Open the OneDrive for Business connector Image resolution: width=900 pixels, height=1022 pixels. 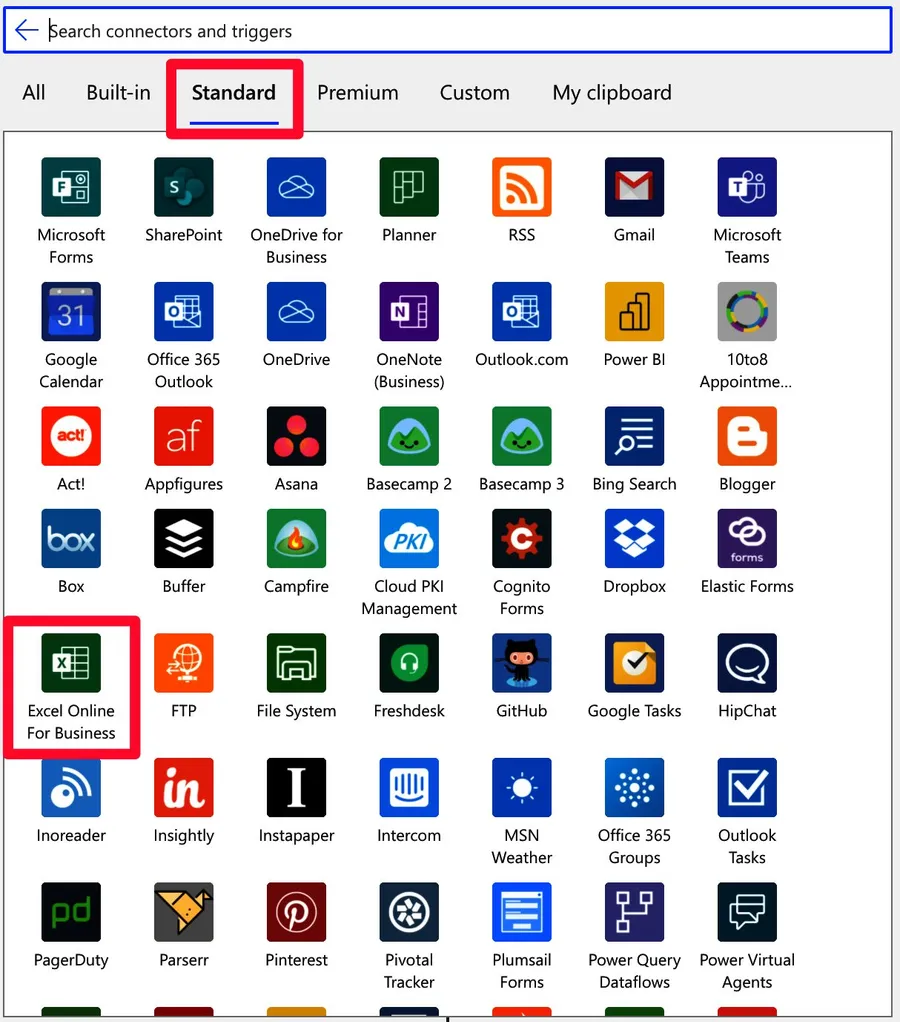point(296,186)
